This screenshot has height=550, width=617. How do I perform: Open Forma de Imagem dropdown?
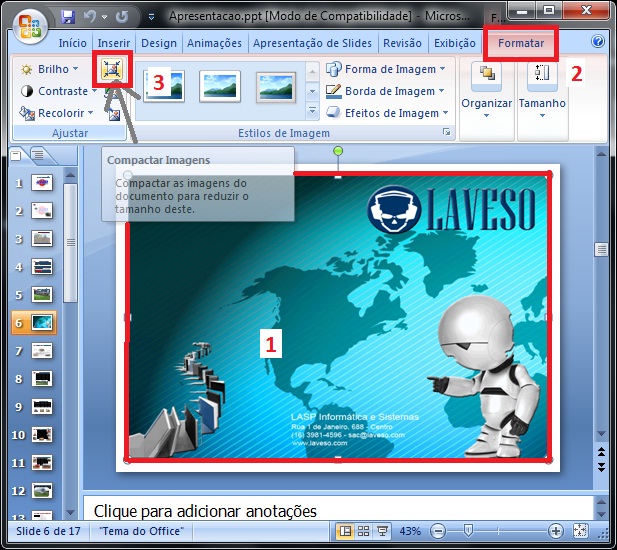(x=386, y=69)
